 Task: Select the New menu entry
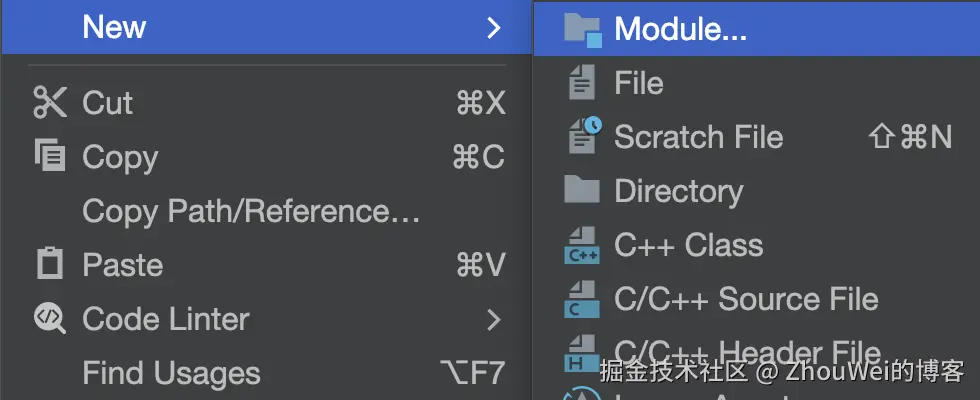[114, 28]
